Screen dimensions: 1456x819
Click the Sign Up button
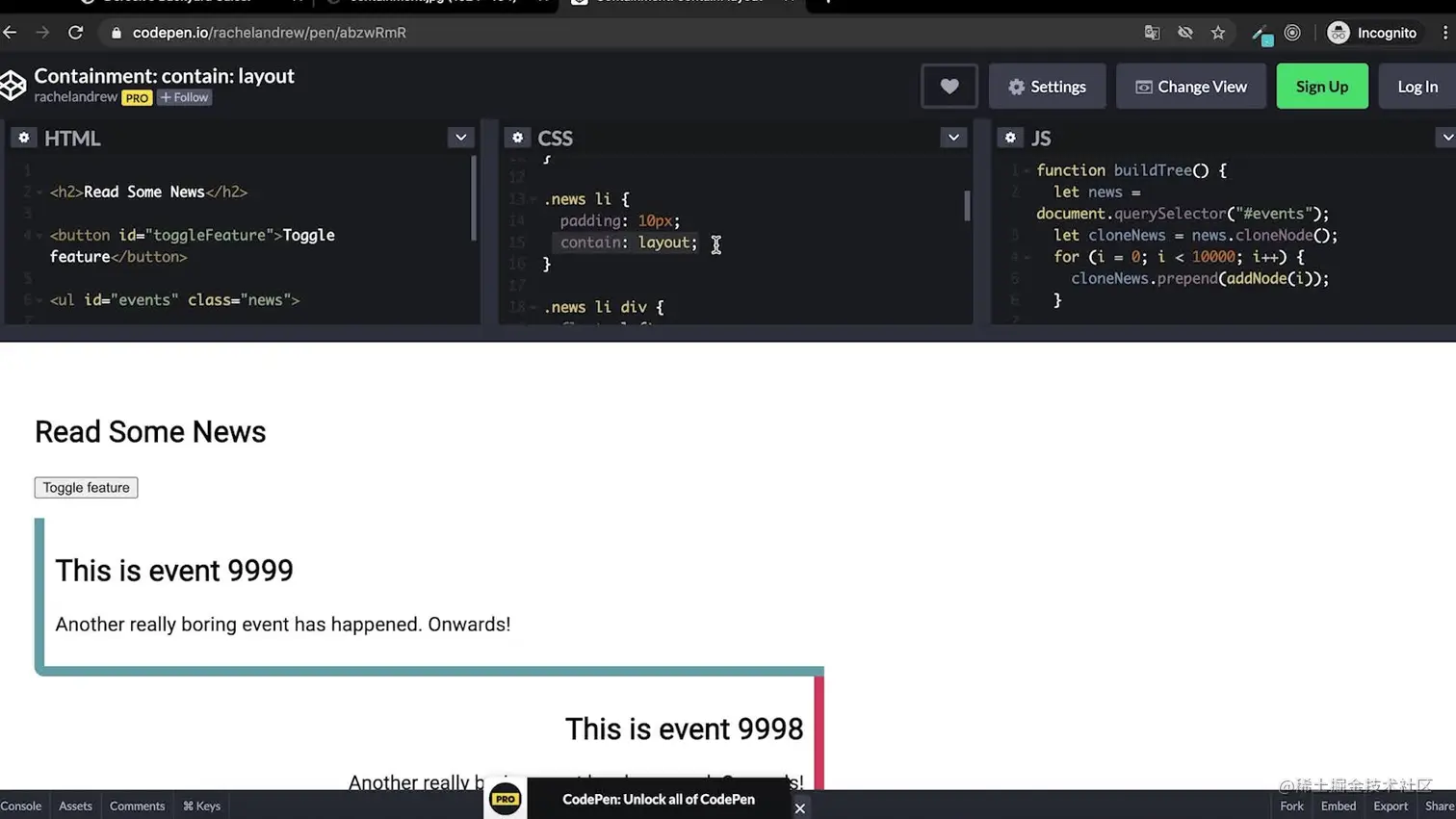click(1322, 87)
